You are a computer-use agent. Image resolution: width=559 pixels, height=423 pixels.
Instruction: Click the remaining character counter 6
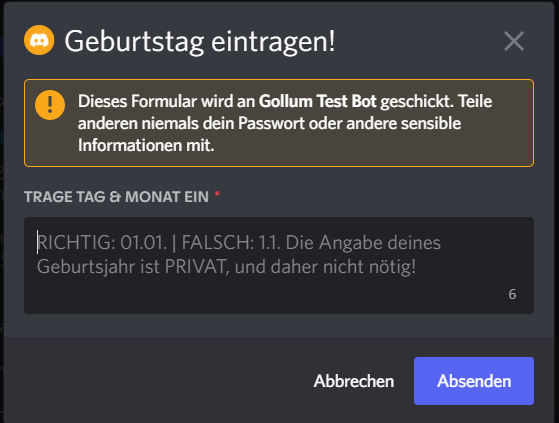click(512, 294)
